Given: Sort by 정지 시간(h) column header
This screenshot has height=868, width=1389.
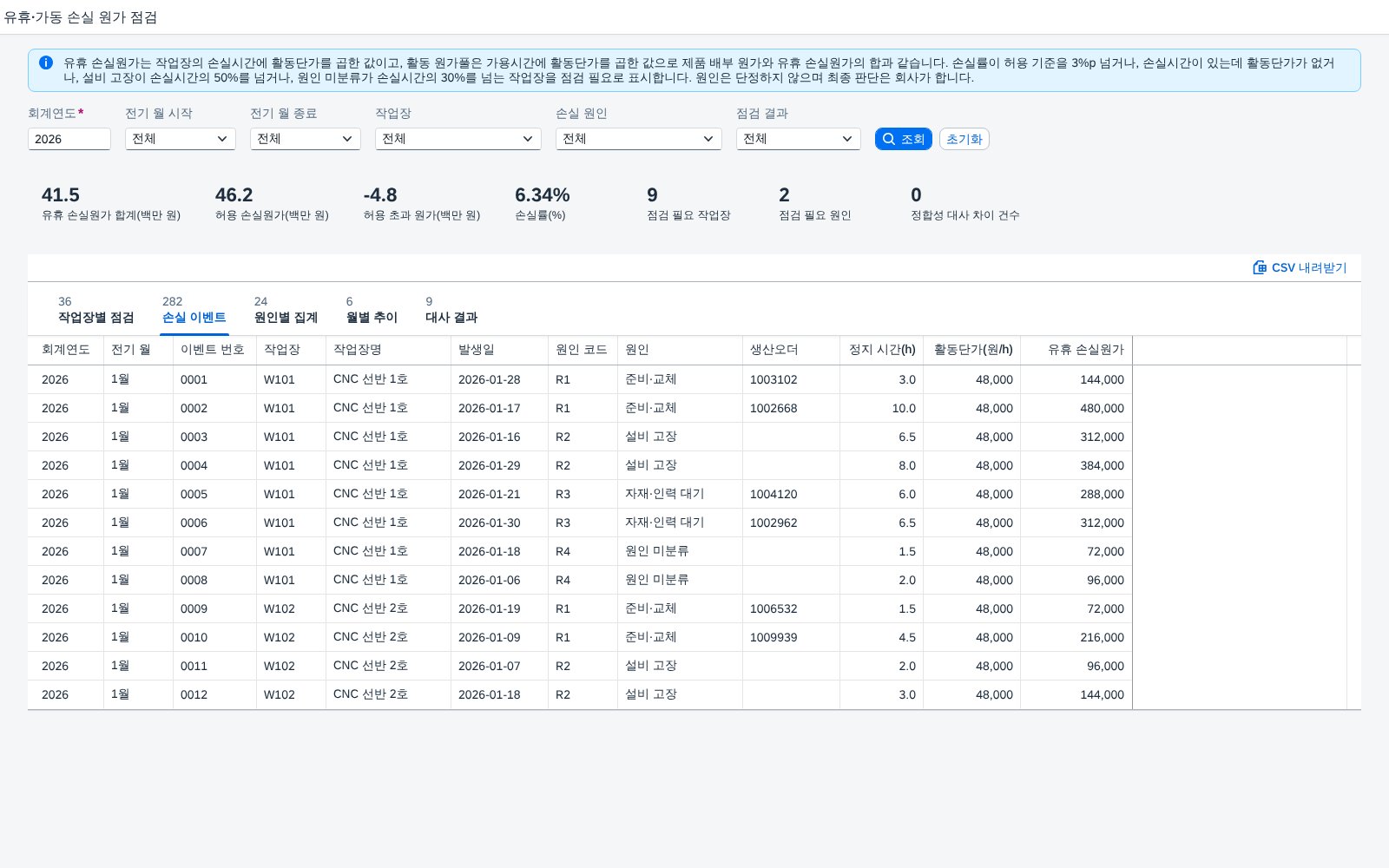Looking at the screenshot, I should (882, 350).
